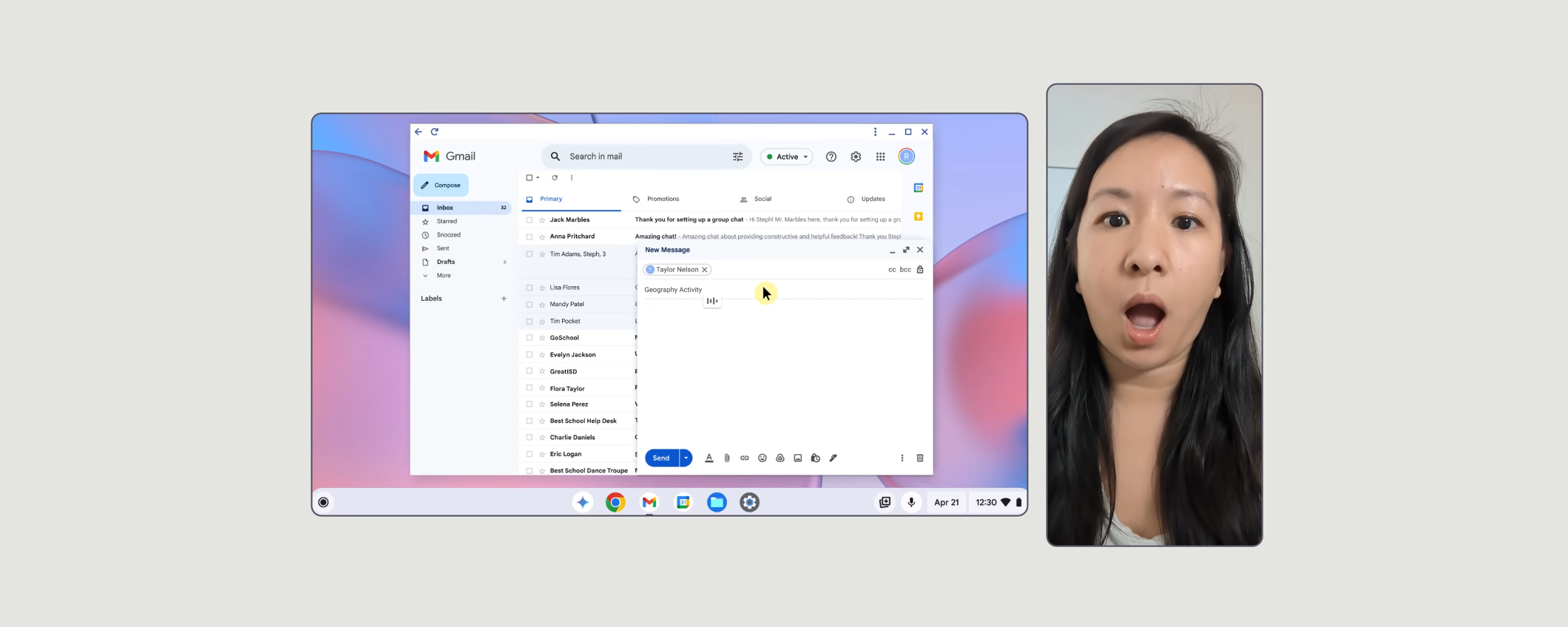Launch Chrome from the shelf

[x=615, y=503]
